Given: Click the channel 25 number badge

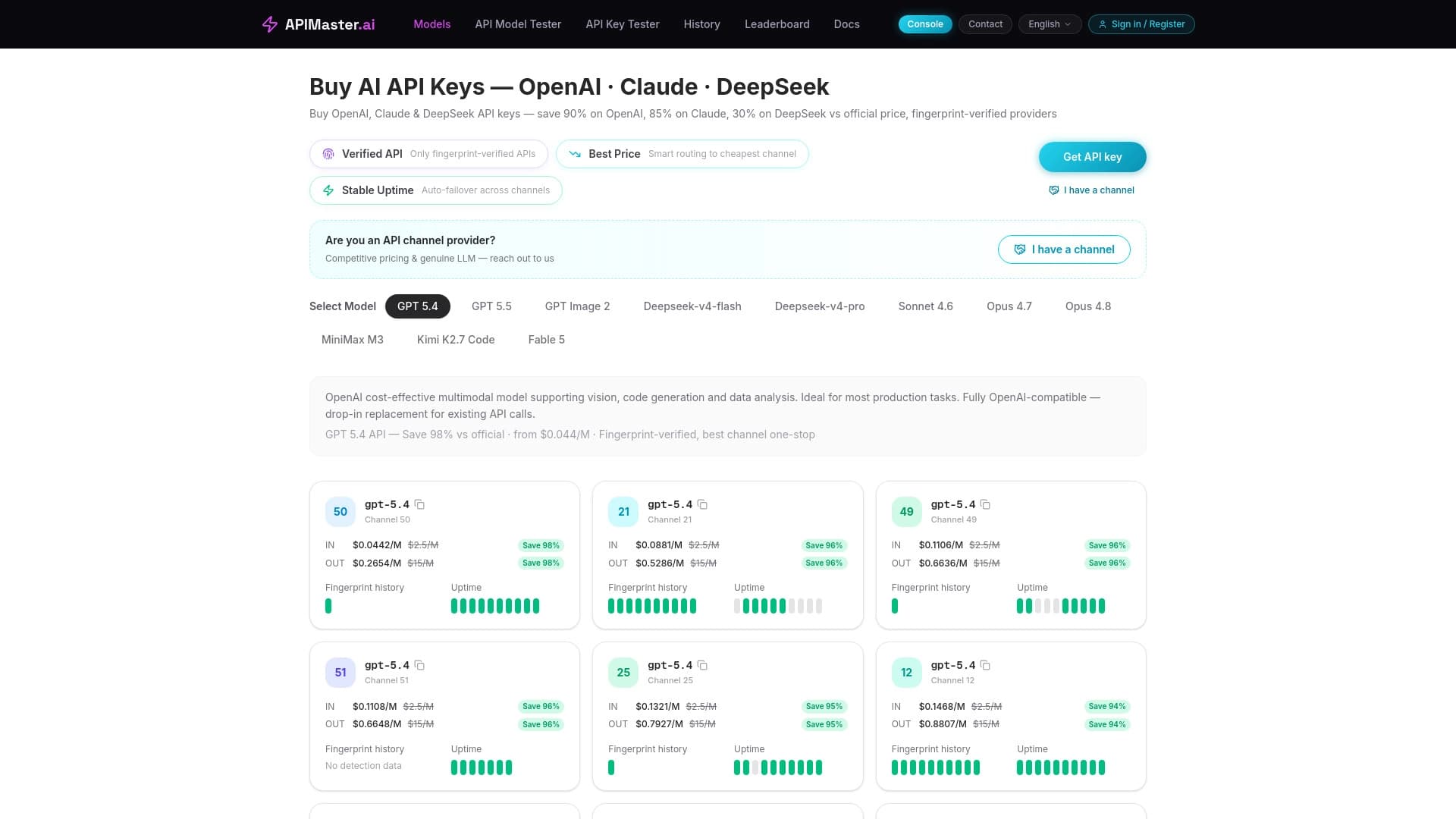Looking at the screenshot, I should pyautogui.click(x=623, y=673).
